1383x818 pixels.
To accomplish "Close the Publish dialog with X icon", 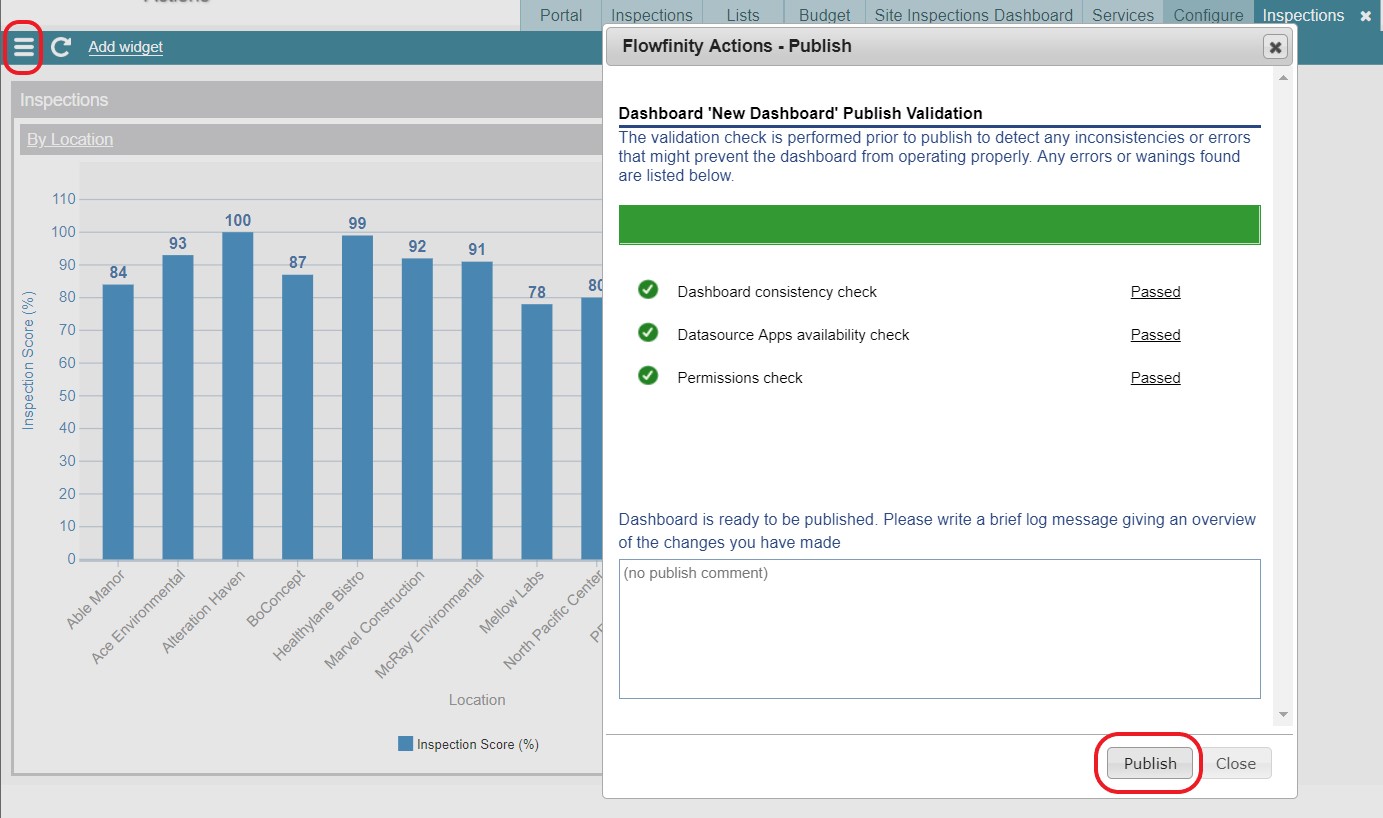I will point(1274,47).
